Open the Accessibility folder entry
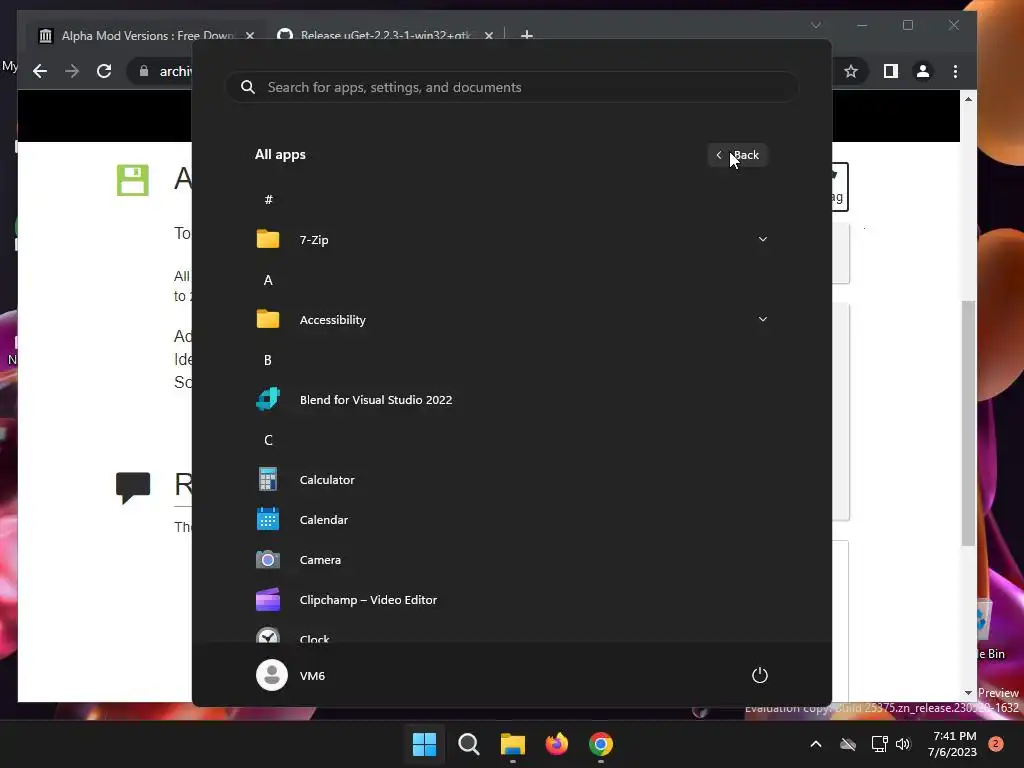 click(511, 319)
